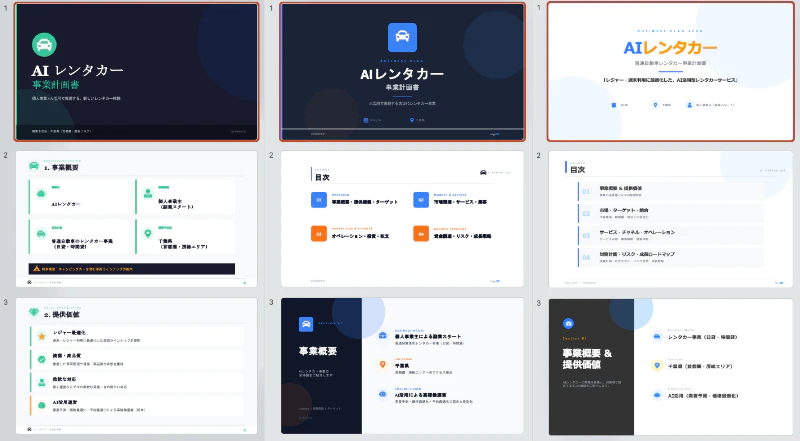The width and height of the screenshot is (800, 441).
Task: Click the icon beside AI活用 row on dark-grey slide
Action: click(657, 395)
